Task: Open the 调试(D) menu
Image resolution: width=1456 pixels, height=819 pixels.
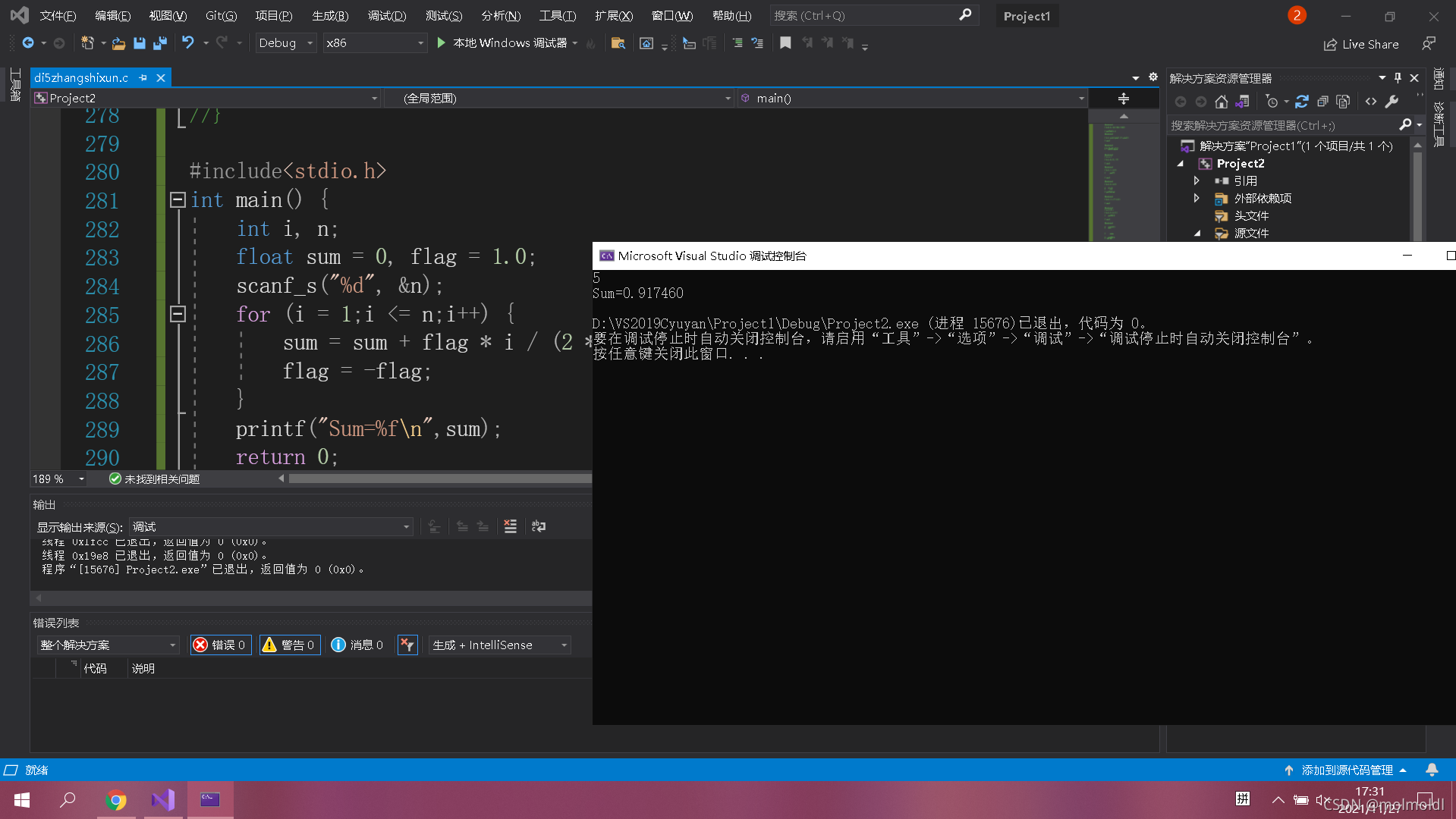Action: pyautogui.click(x=386, y=15)
